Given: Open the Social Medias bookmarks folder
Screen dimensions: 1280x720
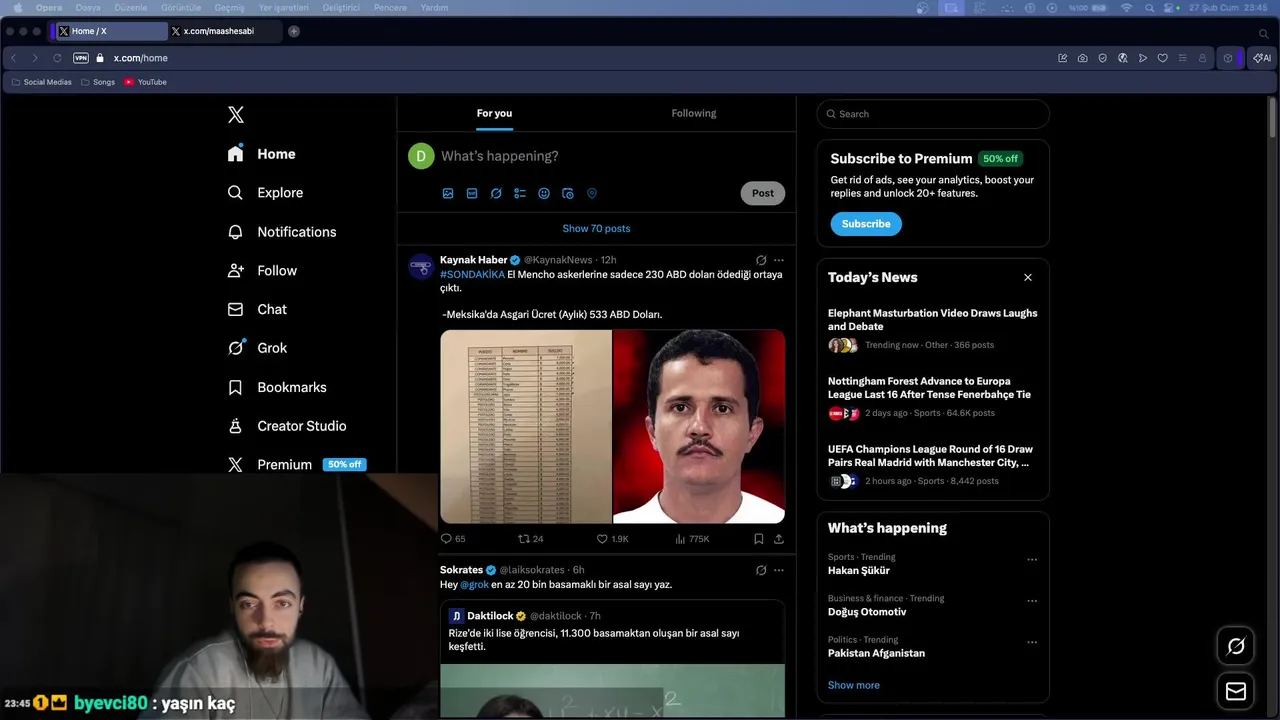Looking at the screenshot, I should (x=42, y=82).
